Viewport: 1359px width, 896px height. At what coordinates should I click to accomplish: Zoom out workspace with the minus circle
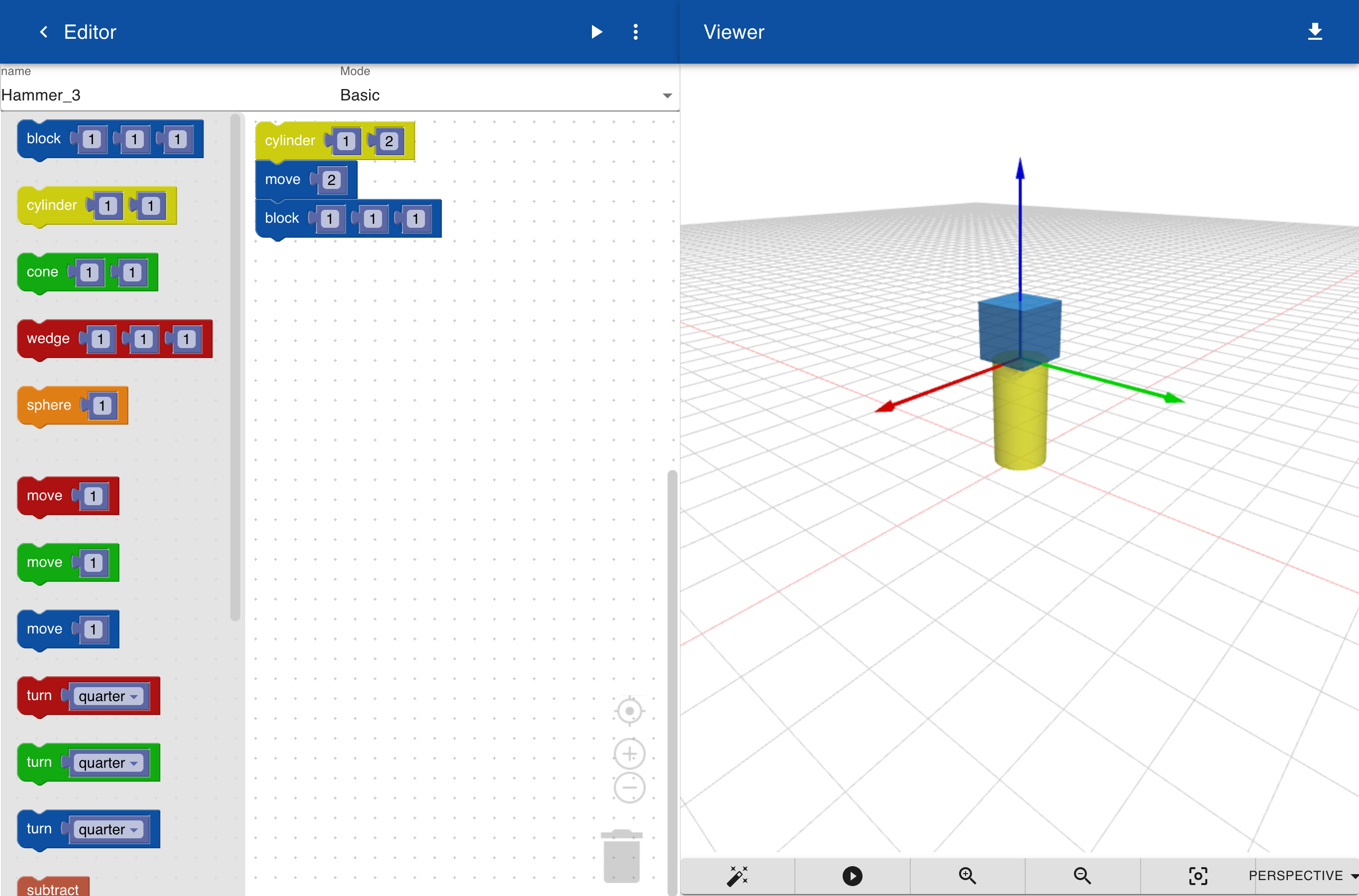(629, 788)
